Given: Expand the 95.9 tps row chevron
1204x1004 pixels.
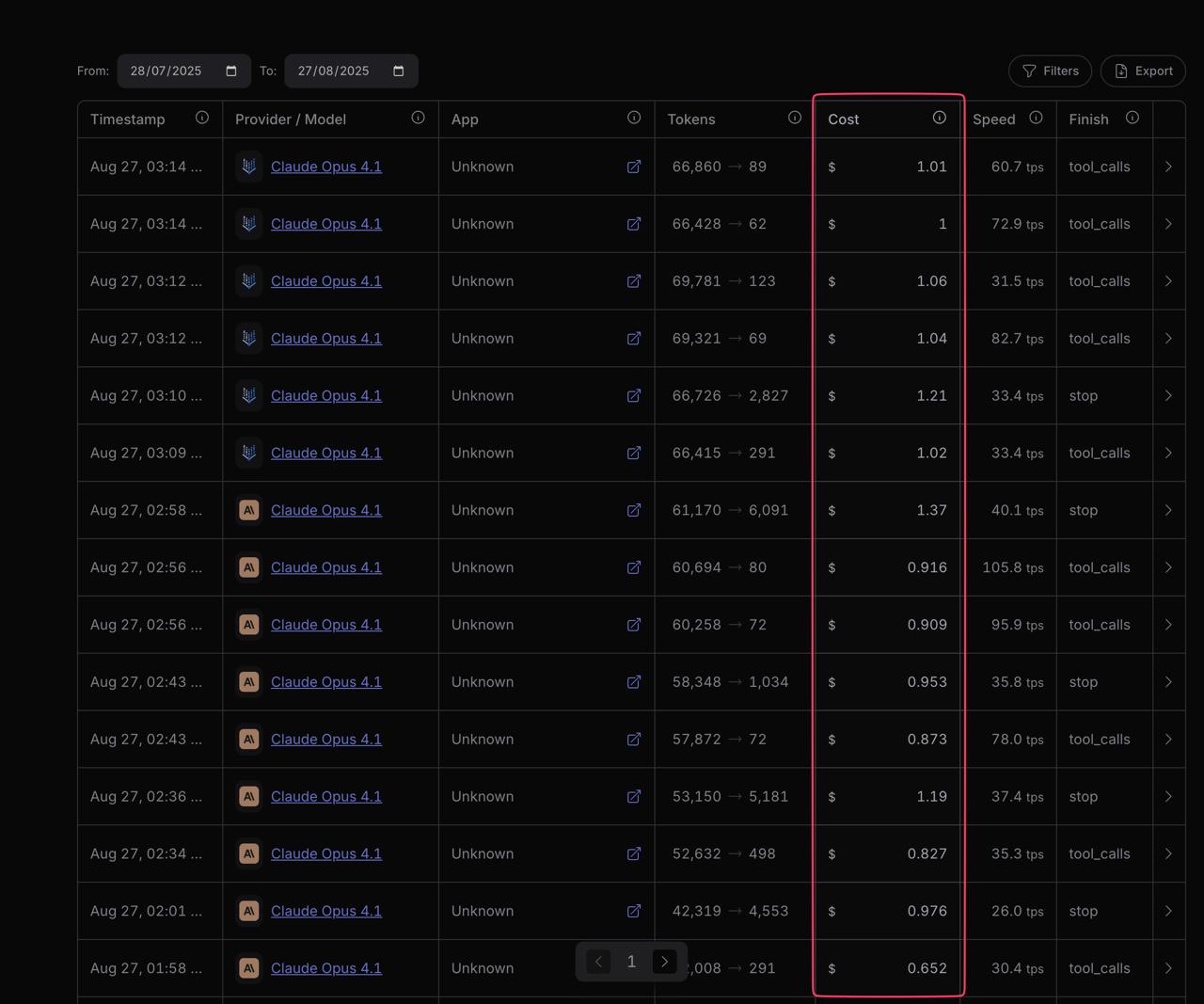Looking at the screenshot, I should click(x=1168, y=625).
